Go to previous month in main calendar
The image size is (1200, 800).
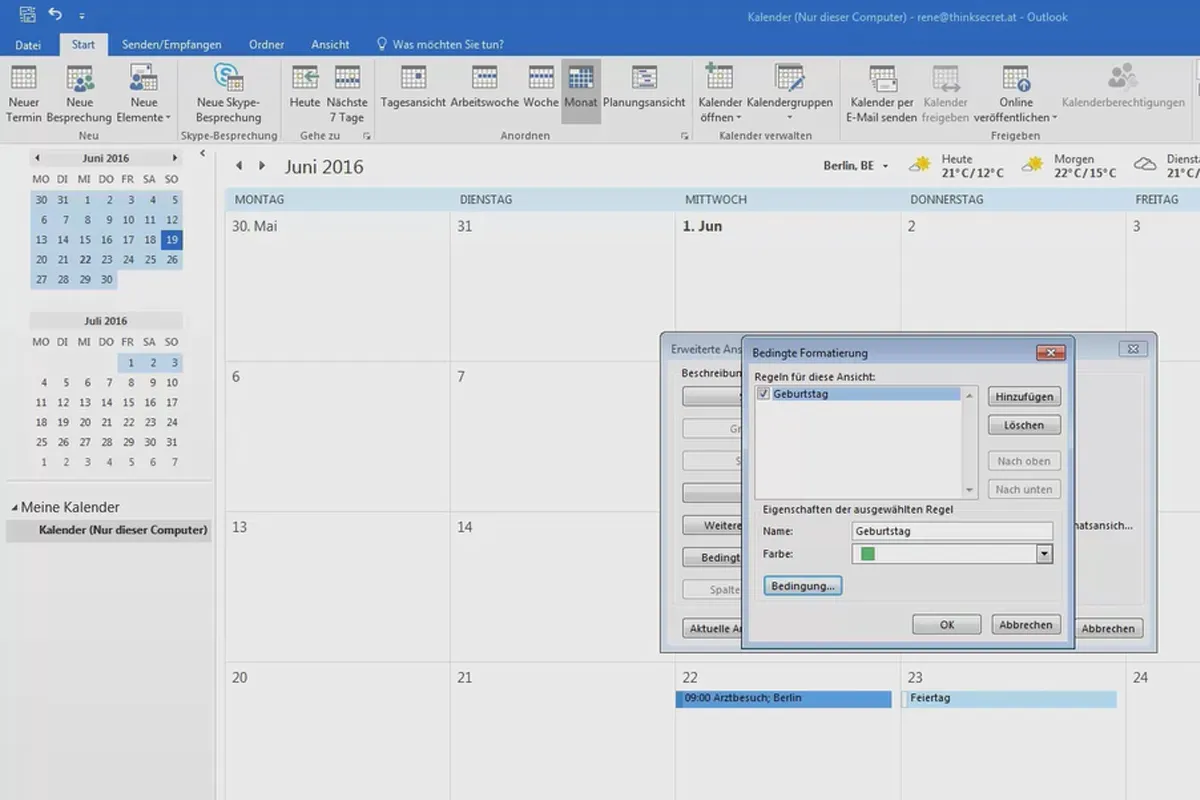click(238, 166)
